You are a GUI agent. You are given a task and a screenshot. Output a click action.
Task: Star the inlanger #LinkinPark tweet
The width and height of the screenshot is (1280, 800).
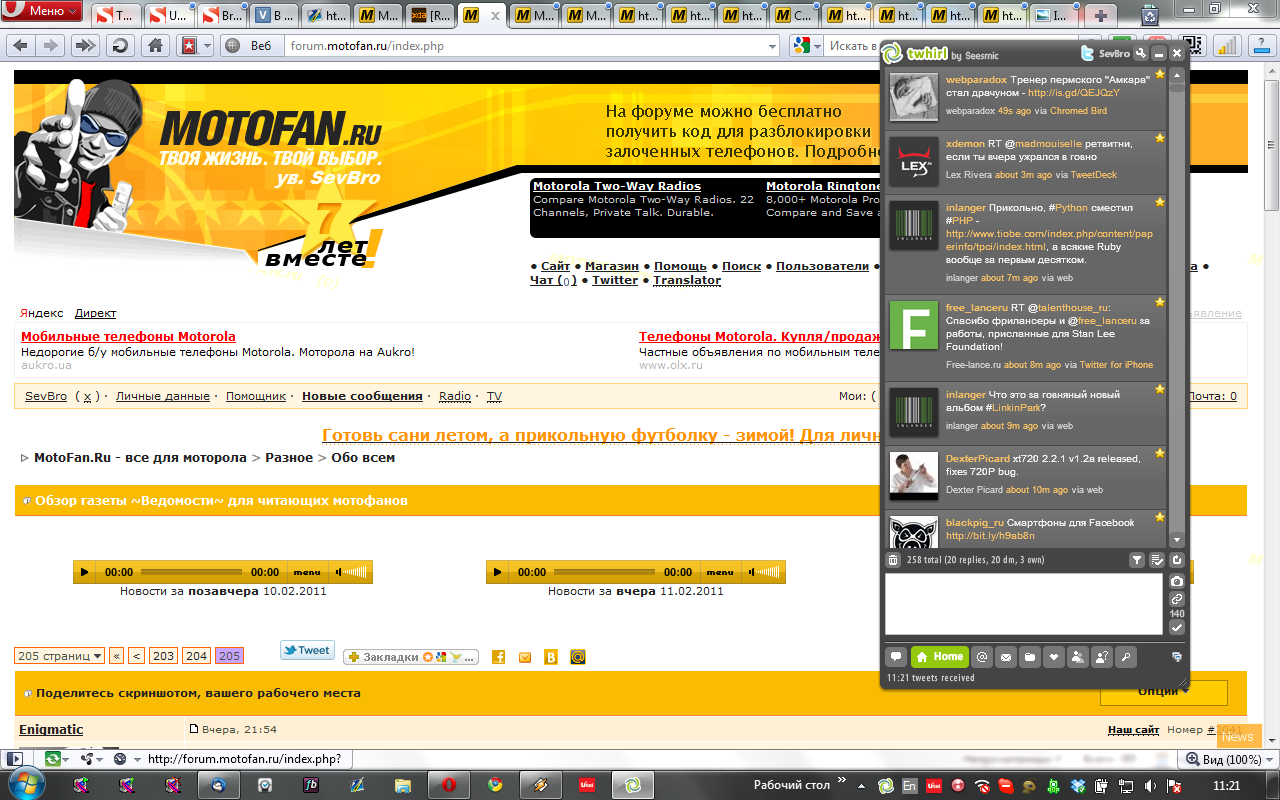pyautogui.click(x=1160, y=389)
